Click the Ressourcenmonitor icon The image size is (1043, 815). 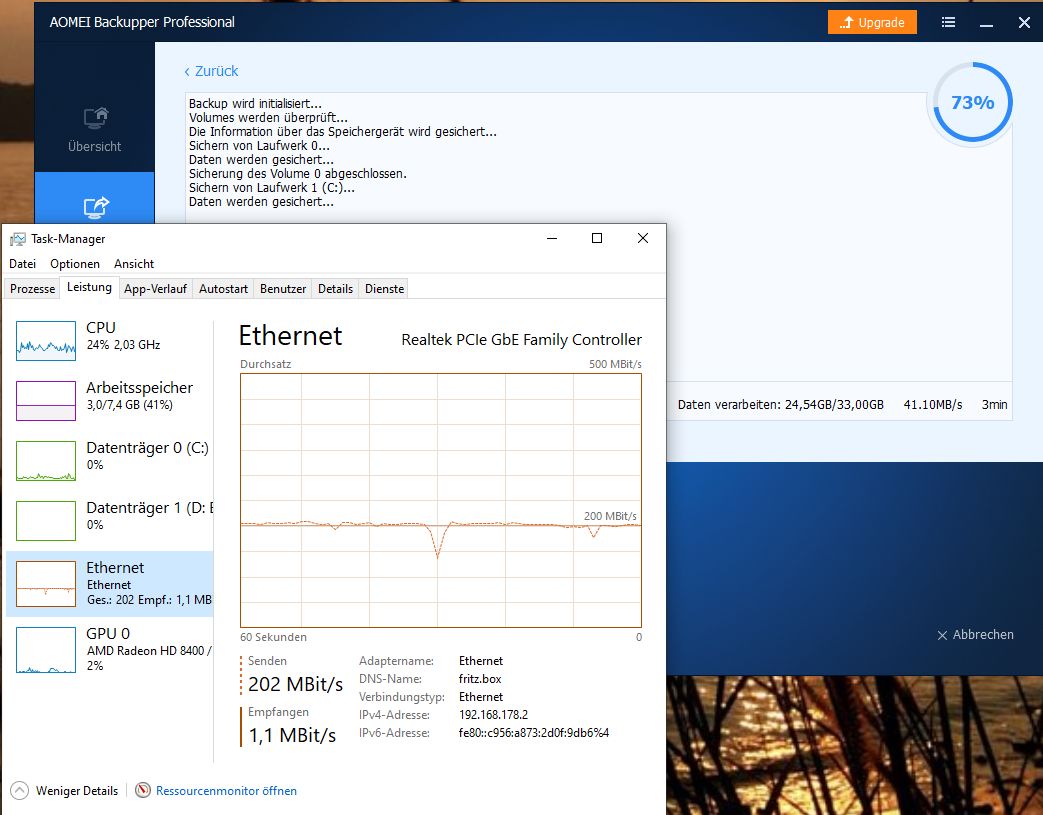142,790
